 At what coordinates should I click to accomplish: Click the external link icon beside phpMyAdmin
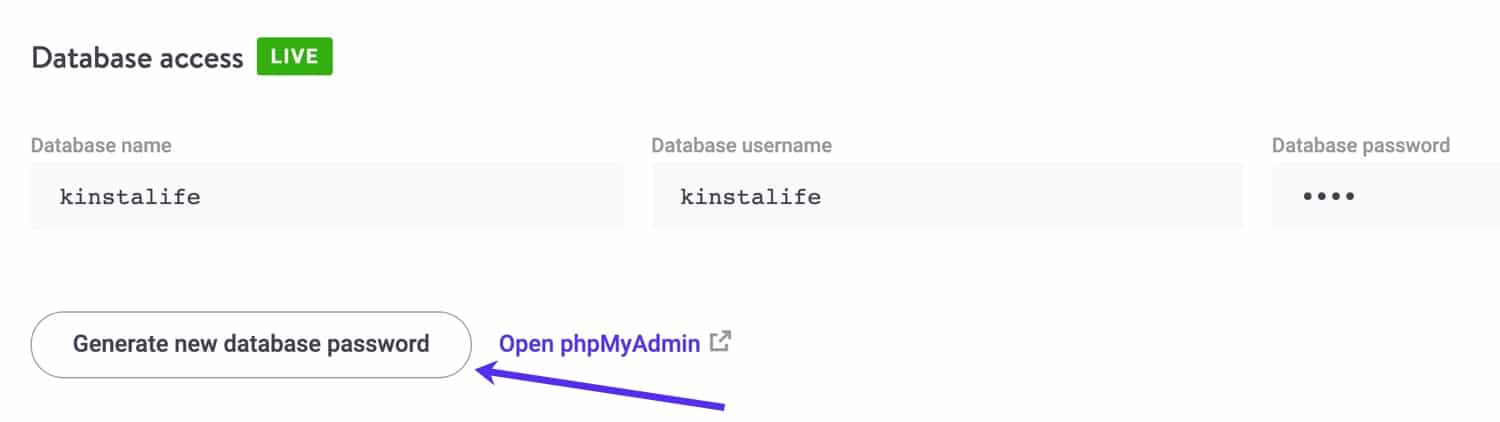719,342
